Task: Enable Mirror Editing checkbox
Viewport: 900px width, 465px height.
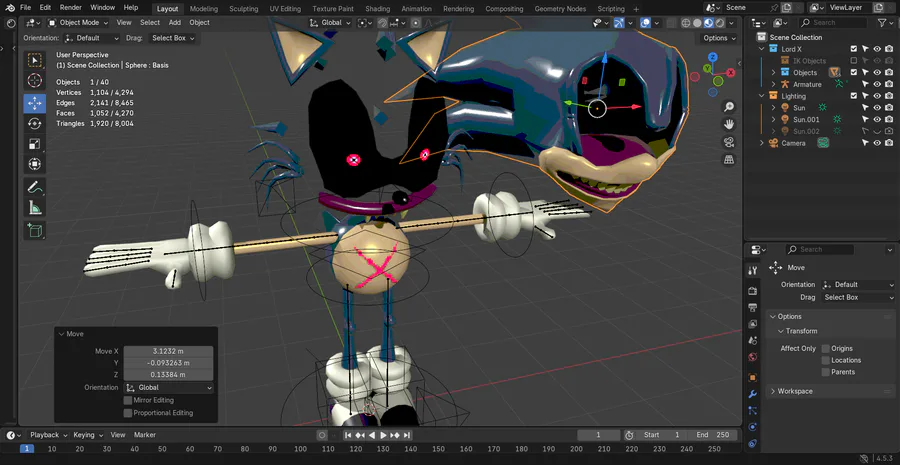Action: coord(127,400)
